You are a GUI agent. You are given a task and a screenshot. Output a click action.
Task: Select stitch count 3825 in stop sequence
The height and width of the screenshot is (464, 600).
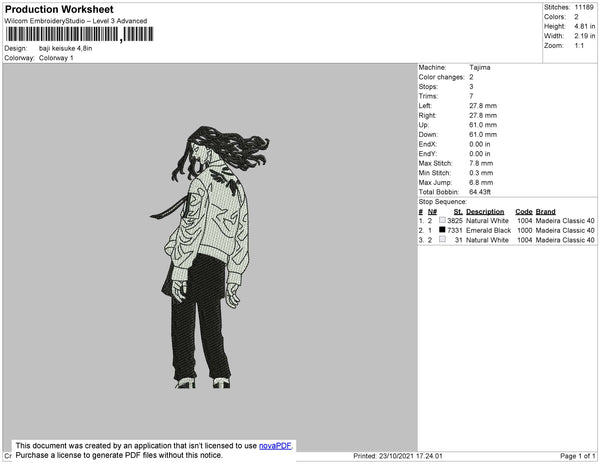455,221
